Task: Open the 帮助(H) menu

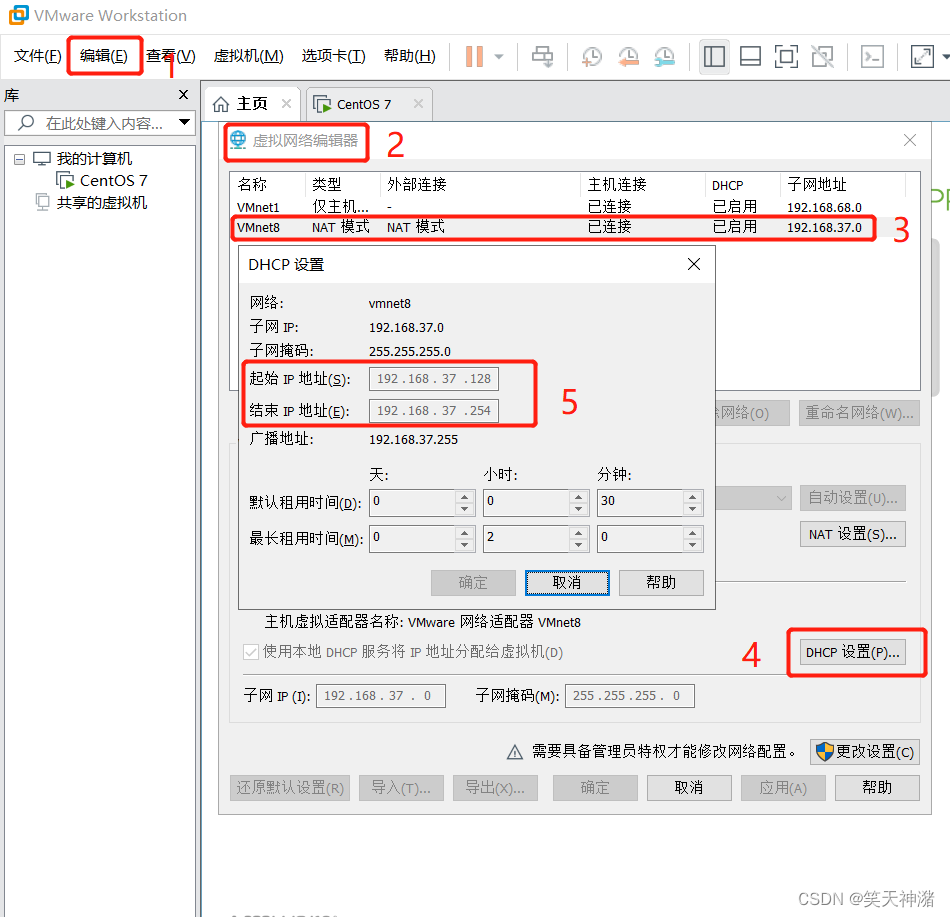Action: tap(410, 56)
